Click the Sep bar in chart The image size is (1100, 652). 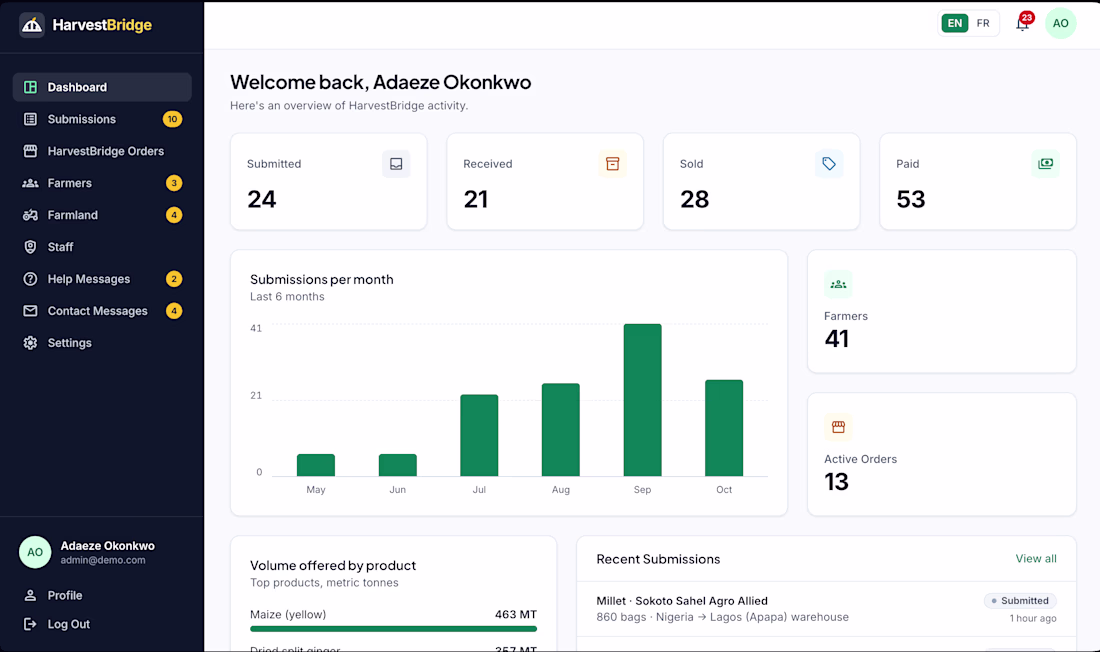[643, 400]
